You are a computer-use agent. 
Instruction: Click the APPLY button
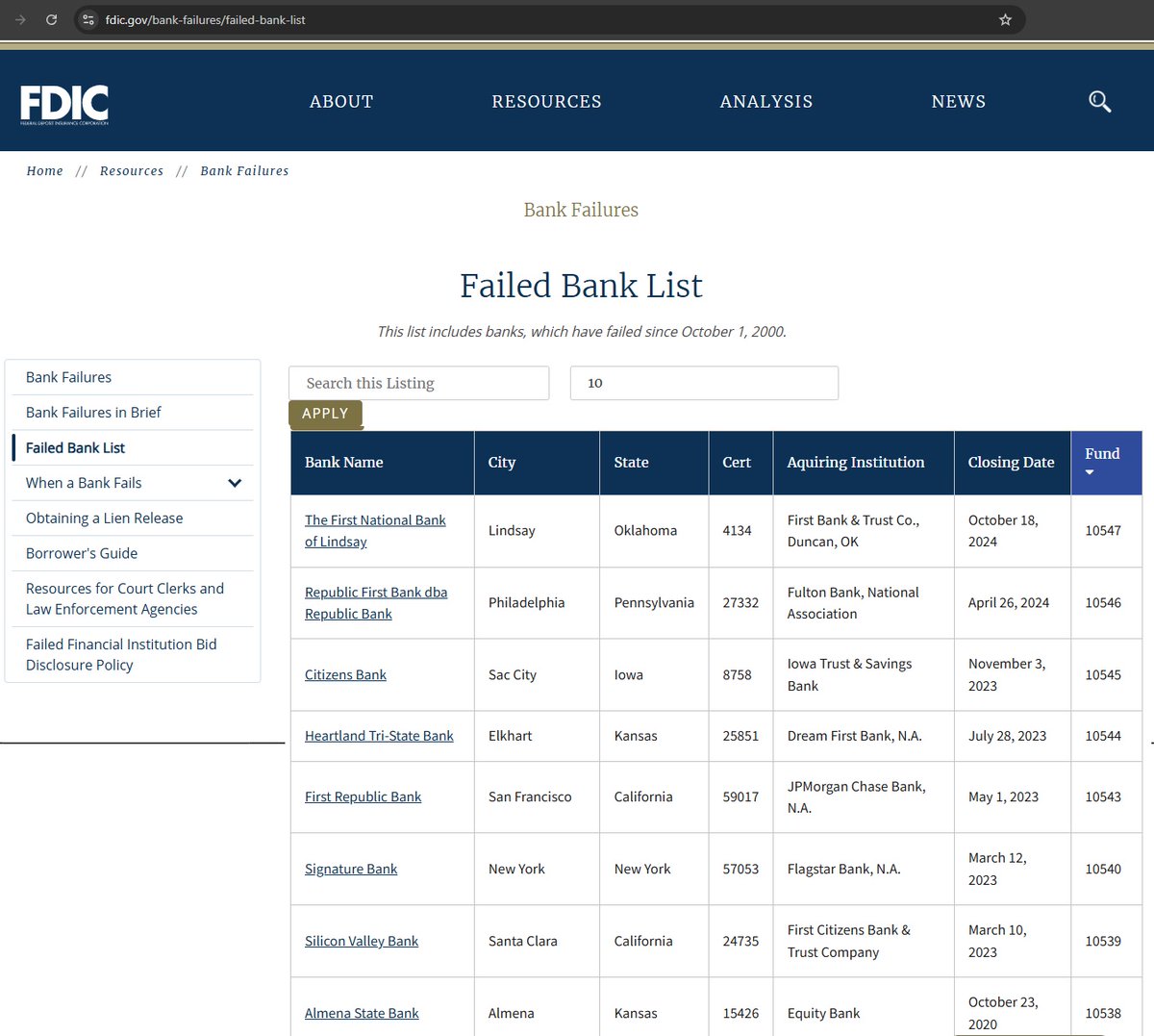click(x=325, y=414)
